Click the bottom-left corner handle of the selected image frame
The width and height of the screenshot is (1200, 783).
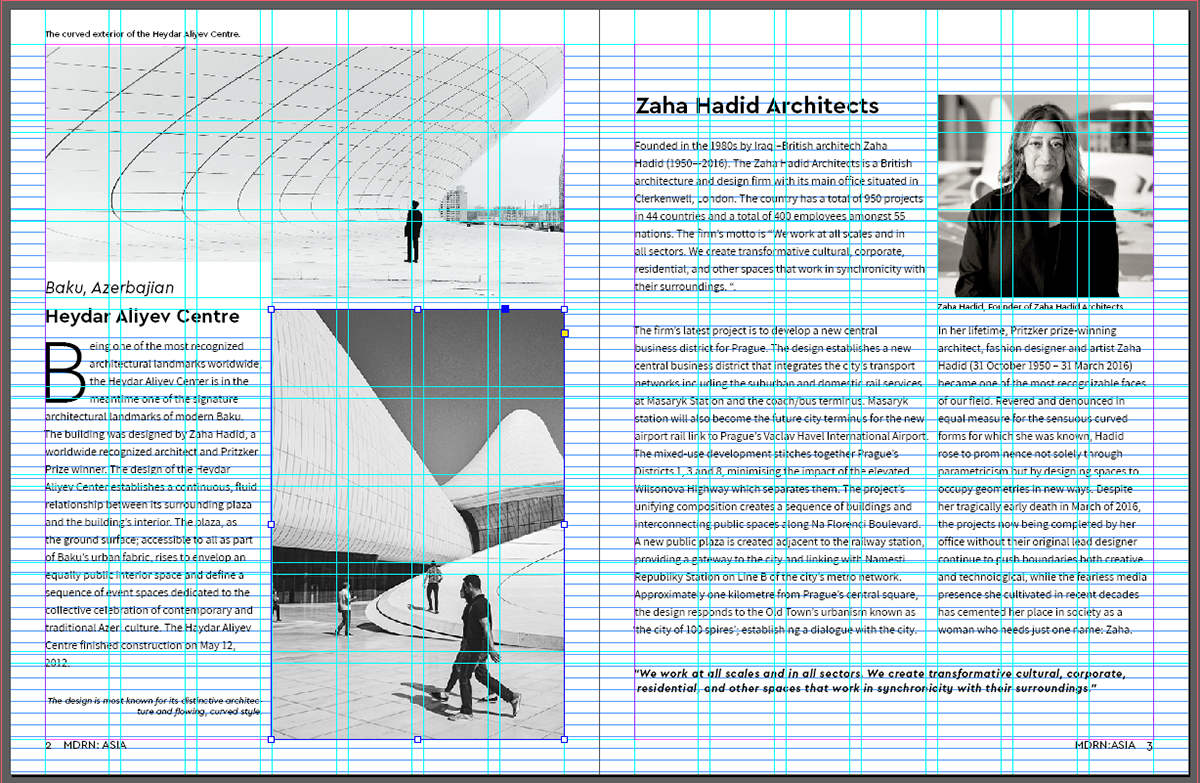click(x=271, y=739)
